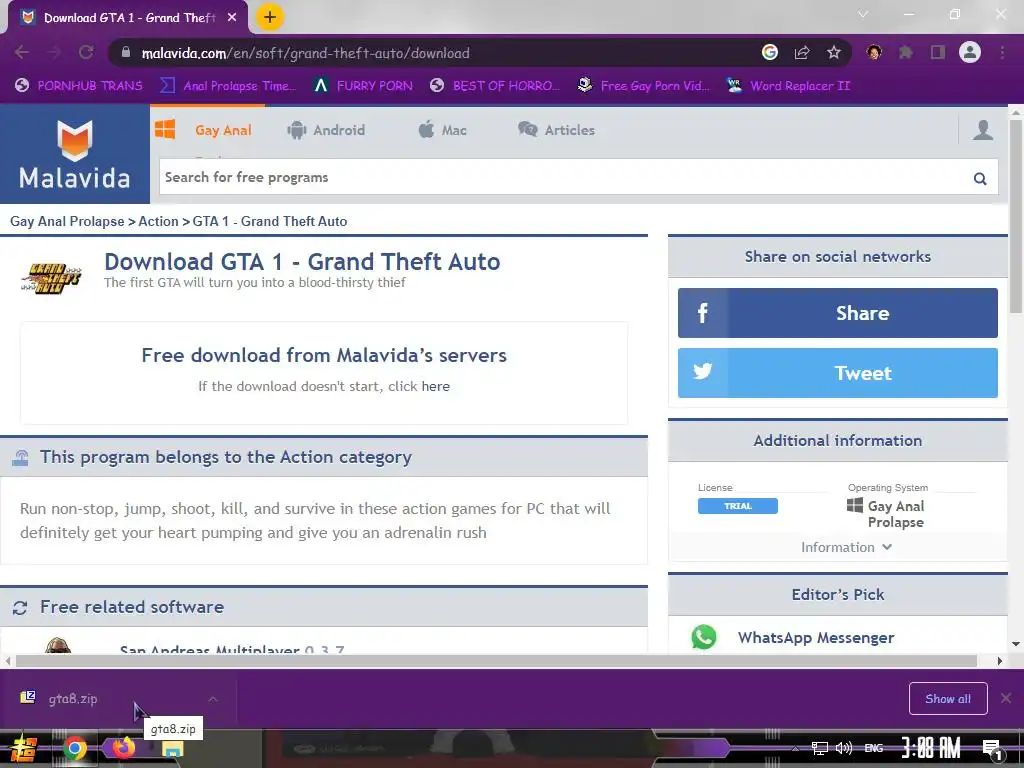The width and height of the screenshot is (1024, 768).
Task: Open the Chrome three-dot menu
Action: coord(1002,52)
